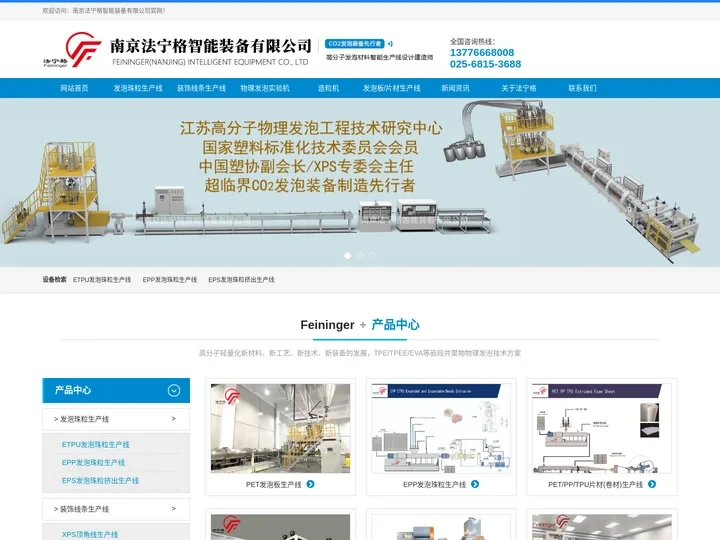Click the EPP发泡珠粒生产线 quick link under the banner
The width and height of the screenshot is (720, 540).
[x=170, y=280]
